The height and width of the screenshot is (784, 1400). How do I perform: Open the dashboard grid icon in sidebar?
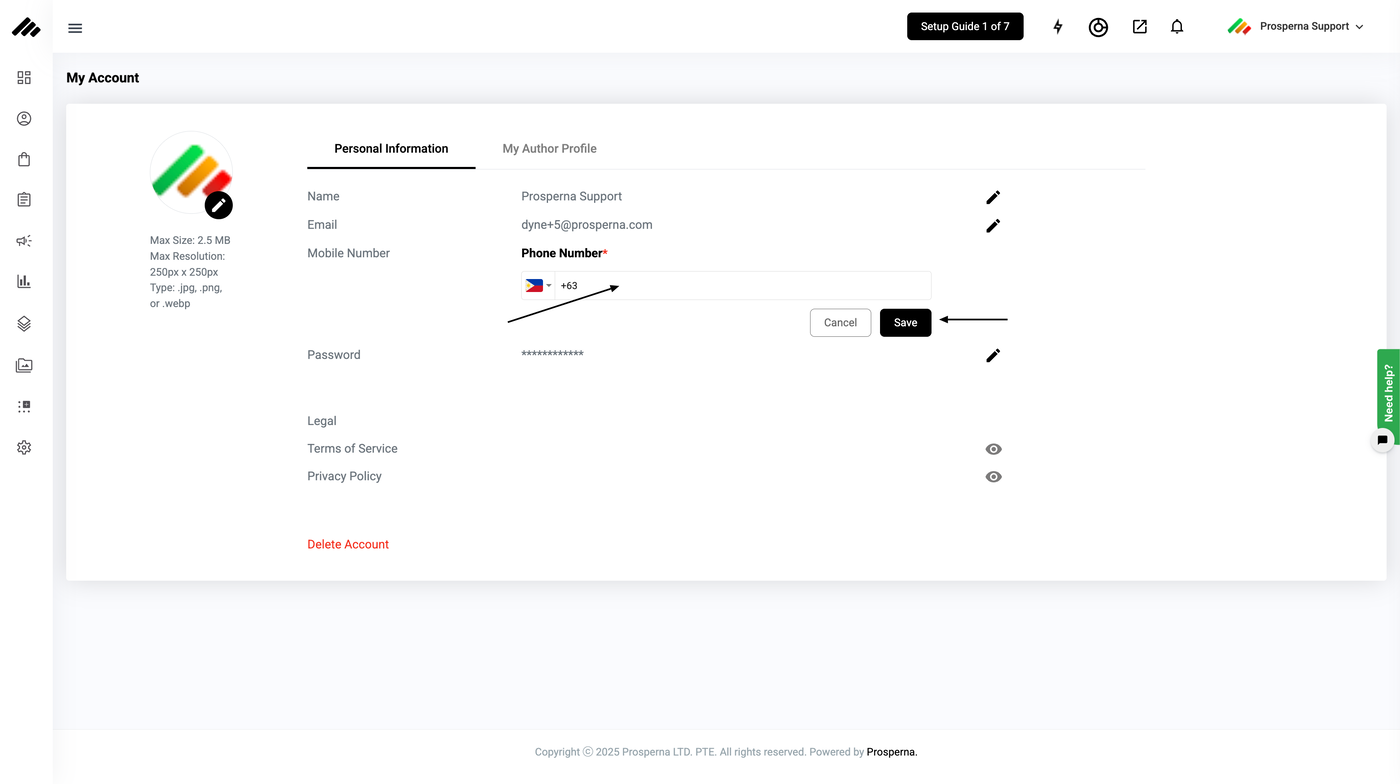[24, 78]
